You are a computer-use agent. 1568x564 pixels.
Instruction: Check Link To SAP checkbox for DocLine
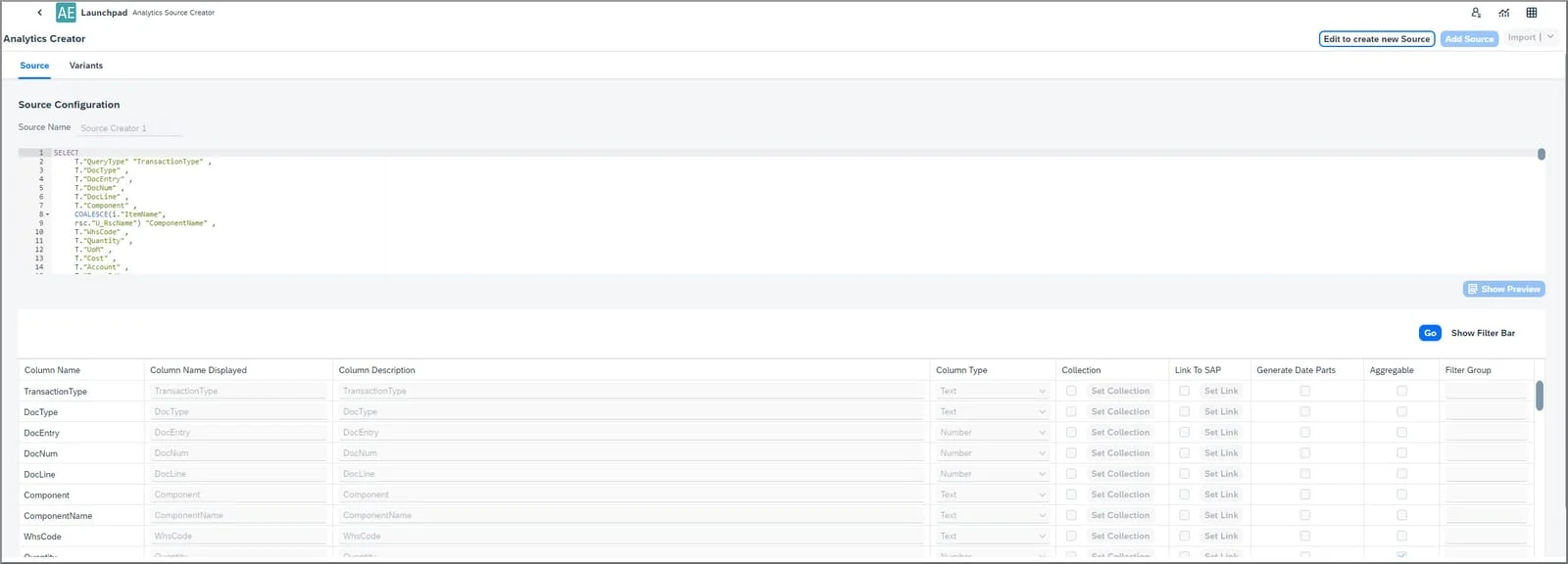(1184, 474)
